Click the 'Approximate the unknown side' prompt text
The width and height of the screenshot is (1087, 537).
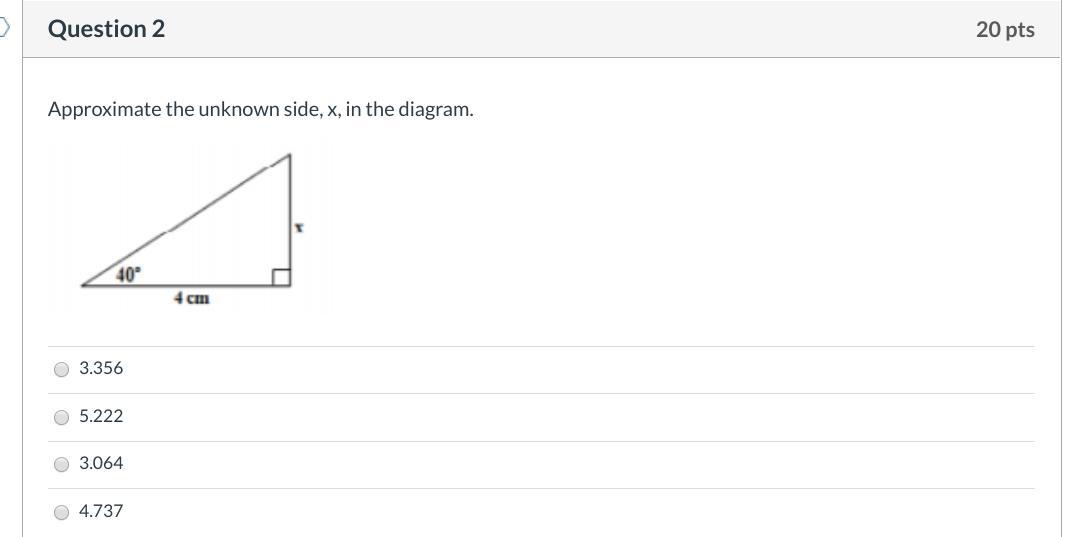click(x=260, y=109)
